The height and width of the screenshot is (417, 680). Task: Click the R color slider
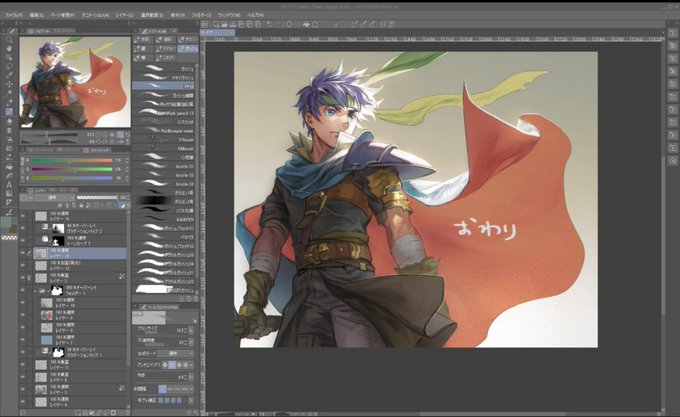[x=72, y=160]
